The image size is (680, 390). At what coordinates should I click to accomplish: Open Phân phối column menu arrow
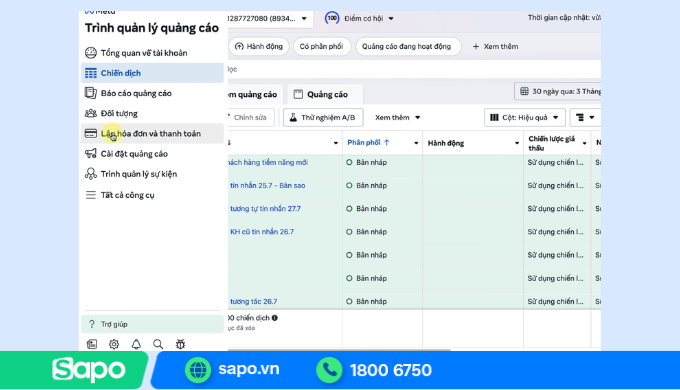click(416, 143)
